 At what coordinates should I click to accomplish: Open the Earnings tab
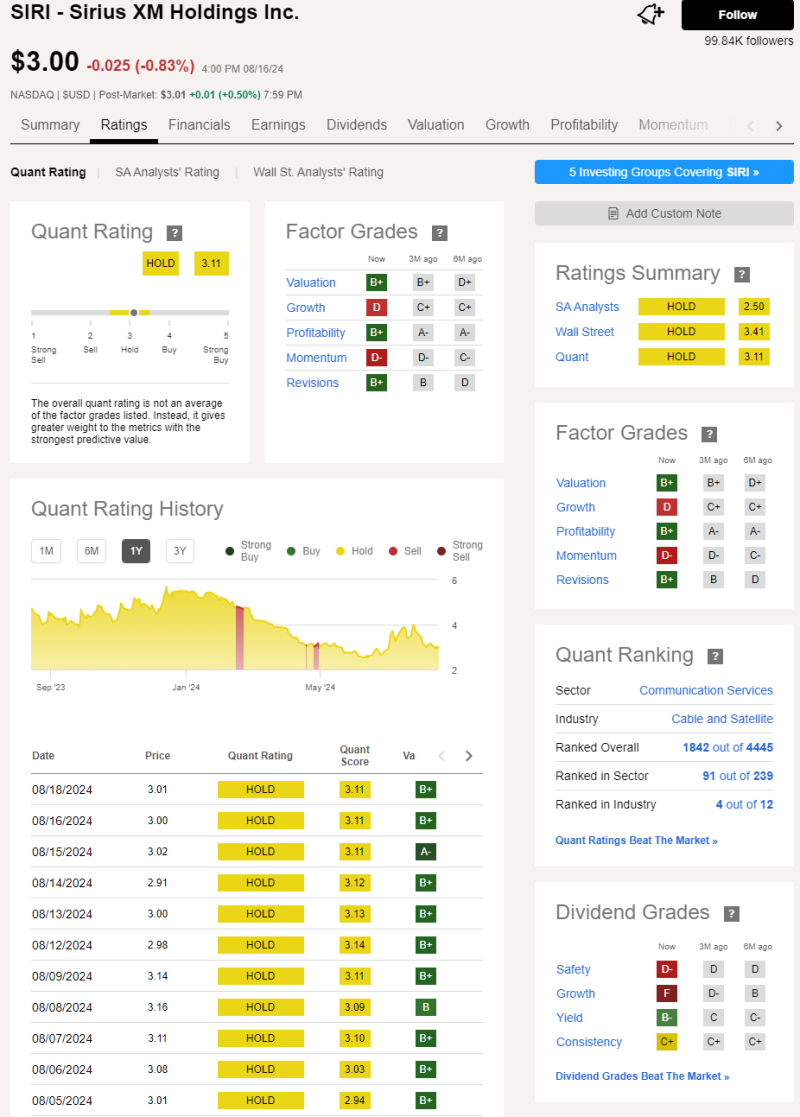278,125
